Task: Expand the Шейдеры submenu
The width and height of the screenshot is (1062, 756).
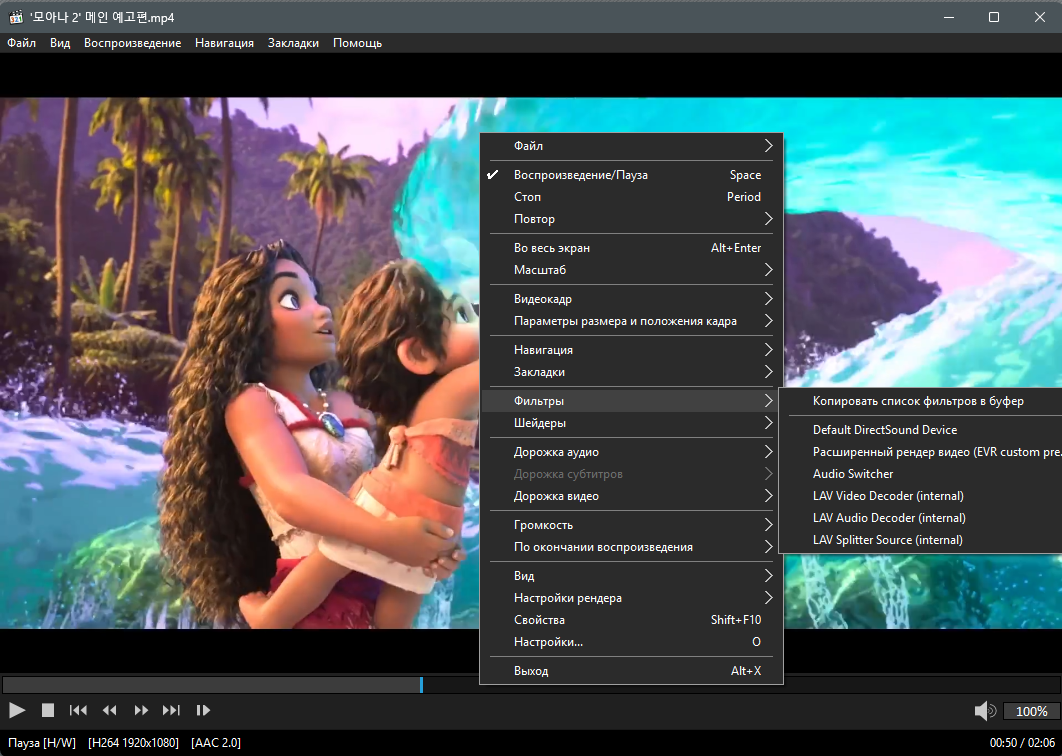Action: tap(631, 423)
